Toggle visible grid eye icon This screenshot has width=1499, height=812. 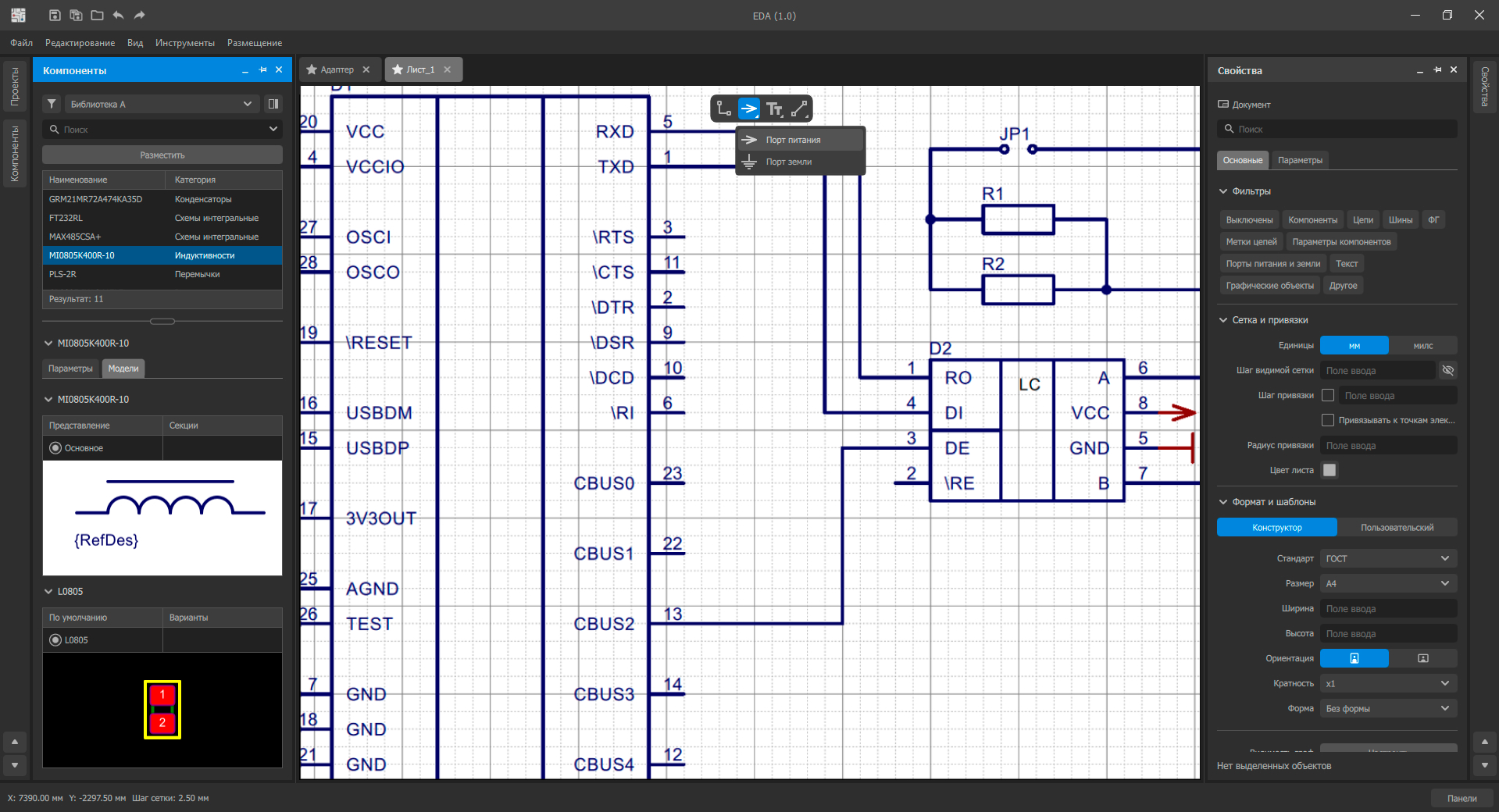pyautogui.click(x=1448, y=370)
